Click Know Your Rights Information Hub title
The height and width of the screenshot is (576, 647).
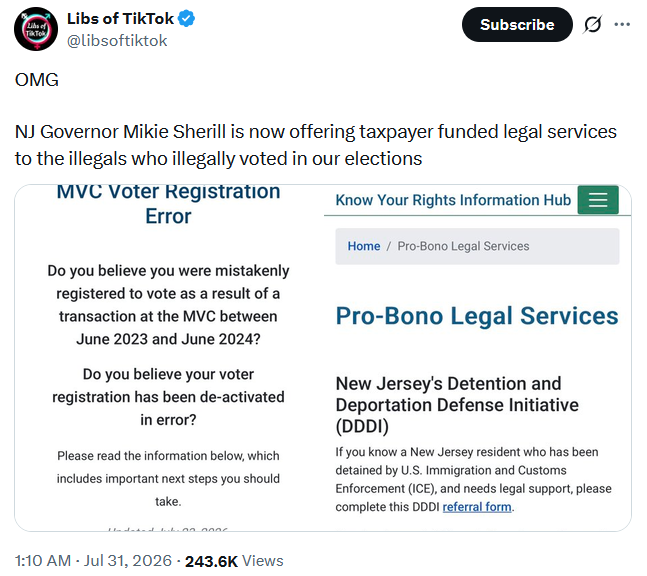point(453,200)
